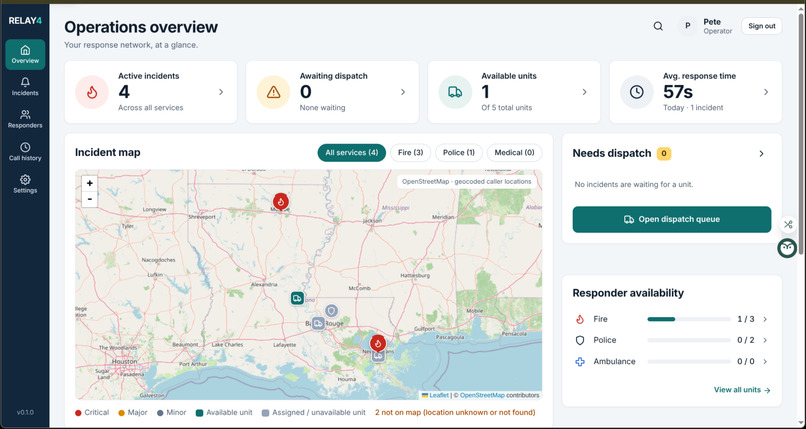Image resolution: width=806 pixels, height=429 pixels.
Task: Click the Needs dispatch count badge
Action: (x=664, y=153)
